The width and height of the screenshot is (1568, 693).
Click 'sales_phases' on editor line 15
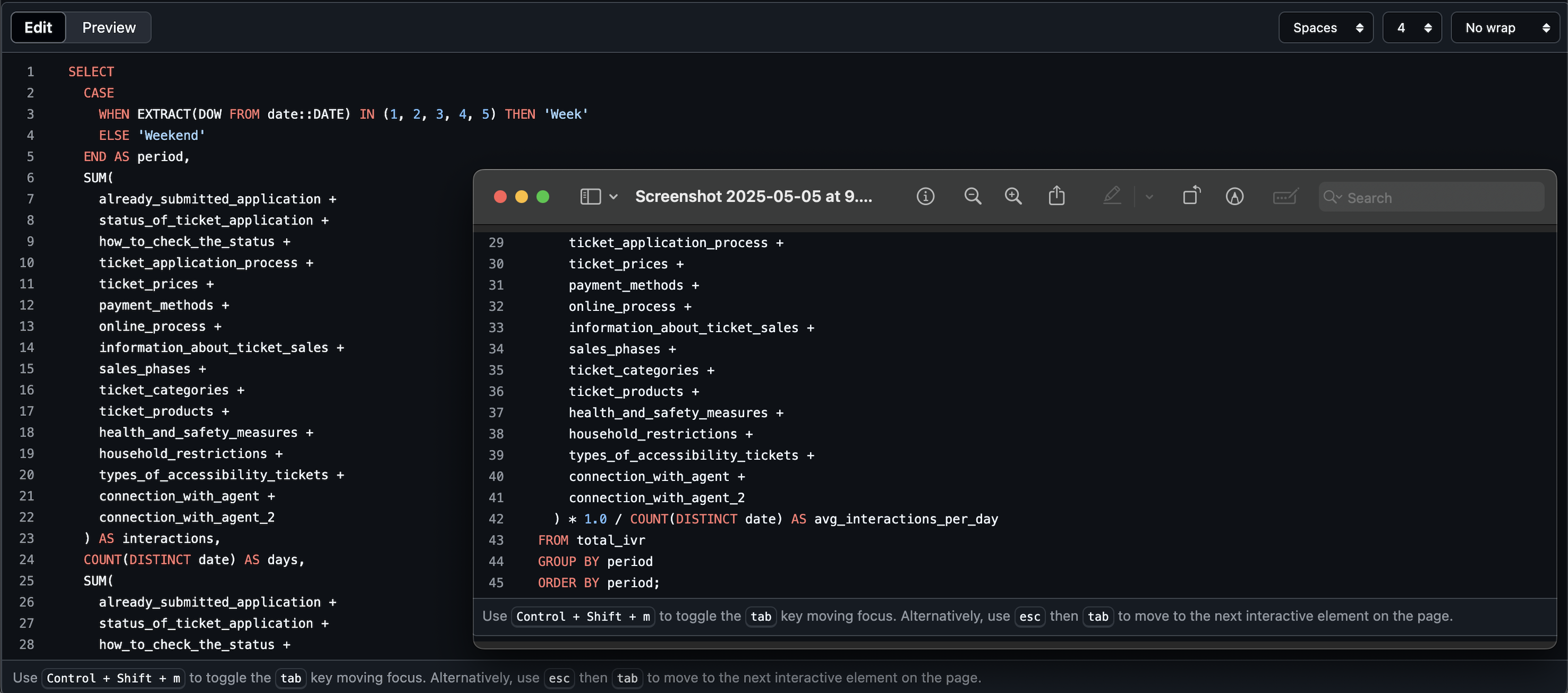tap(144, 369)
